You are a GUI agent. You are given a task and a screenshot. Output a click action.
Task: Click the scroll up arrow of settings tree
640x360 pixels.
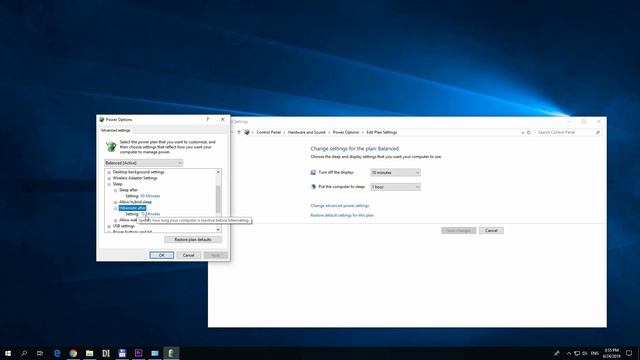218,172
